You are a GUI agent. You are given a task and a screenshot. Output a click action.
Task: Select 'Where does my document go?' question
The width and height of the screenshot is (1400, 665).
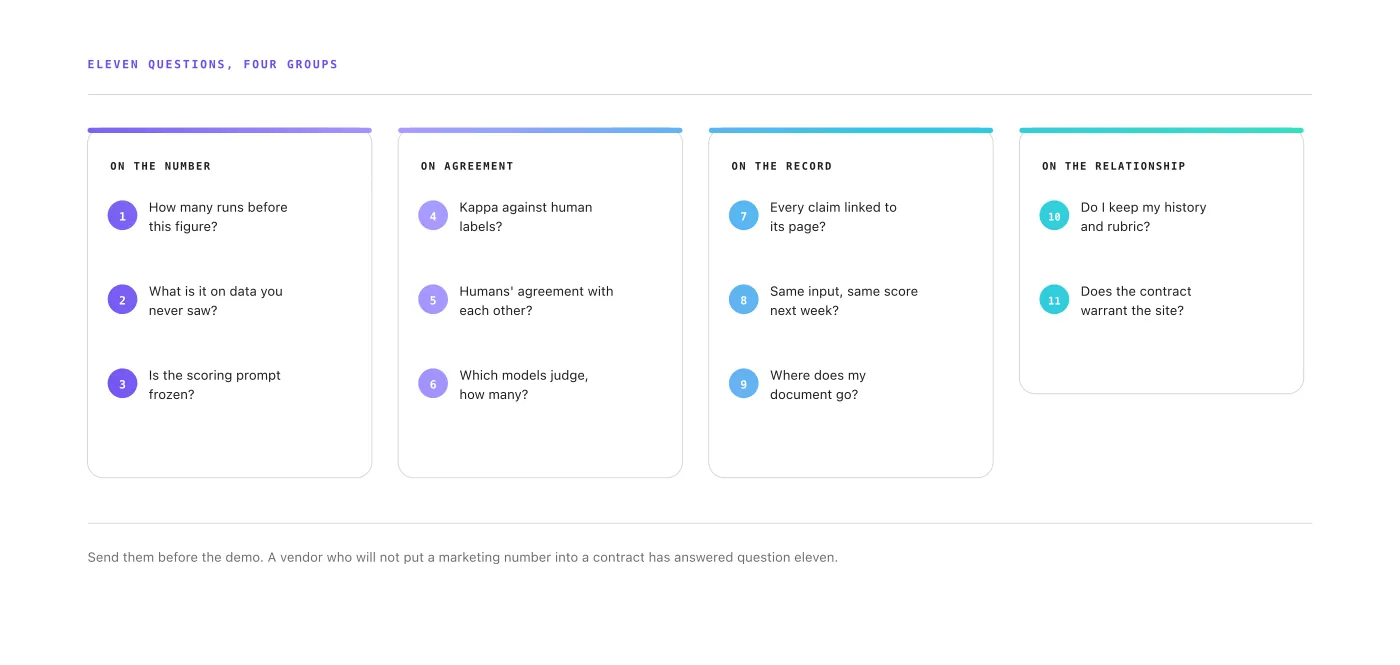818,385
